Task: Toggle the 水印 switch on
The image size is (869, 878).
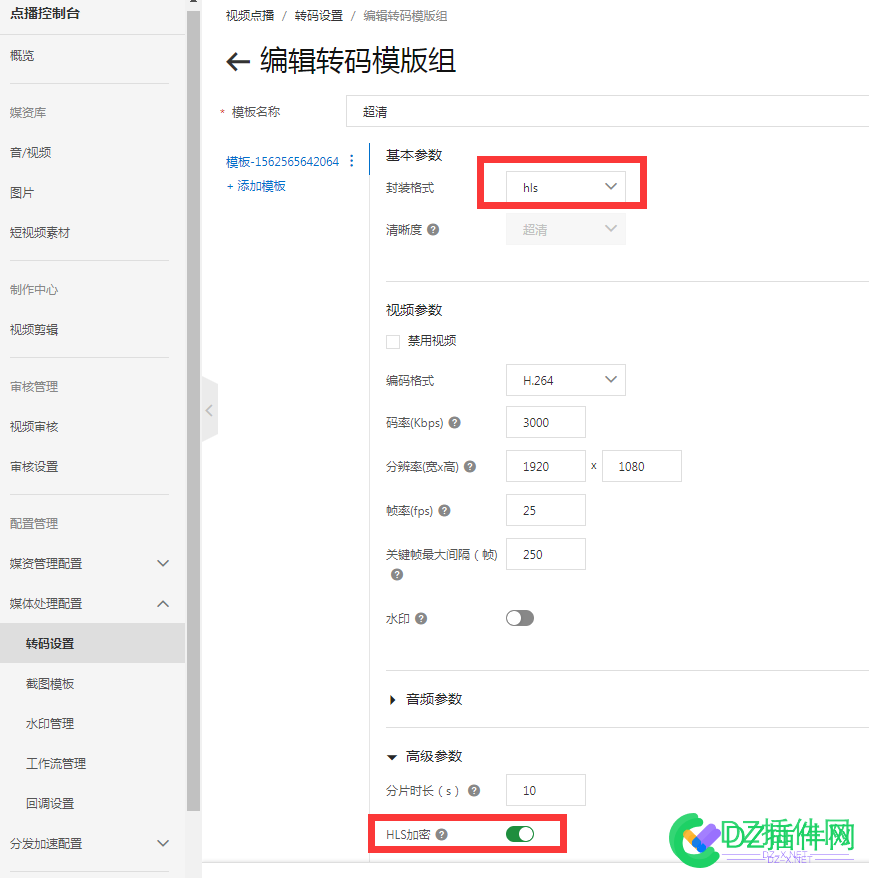Action: coord(520,618)
